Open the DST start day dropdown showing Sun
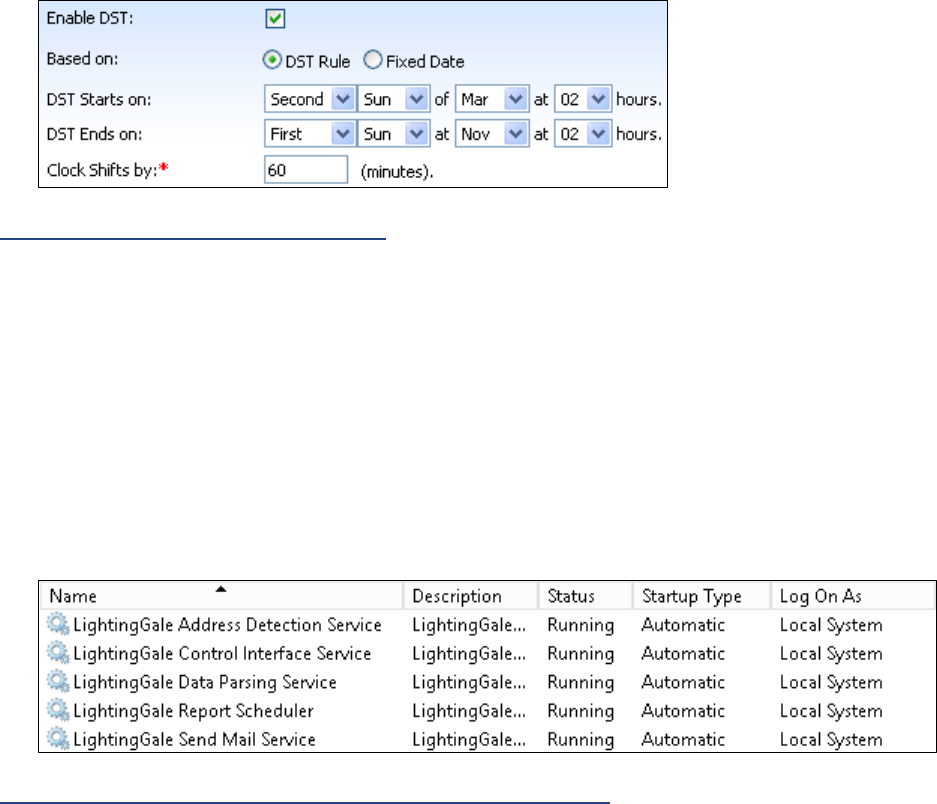Image resolution: width=937 pixels, height=804 pixels. (393, 99)
